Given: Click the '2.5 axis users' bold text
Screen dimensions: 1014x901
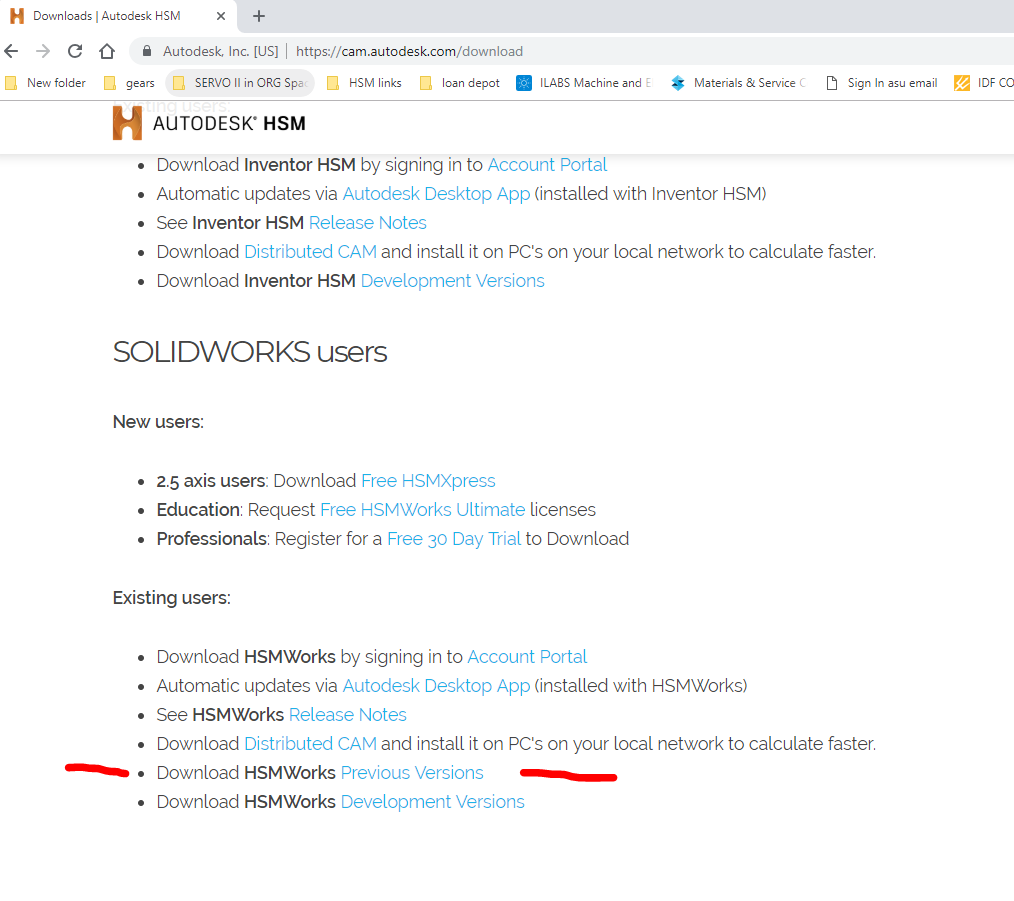Looking at the screenshot, I should (211, 481).
